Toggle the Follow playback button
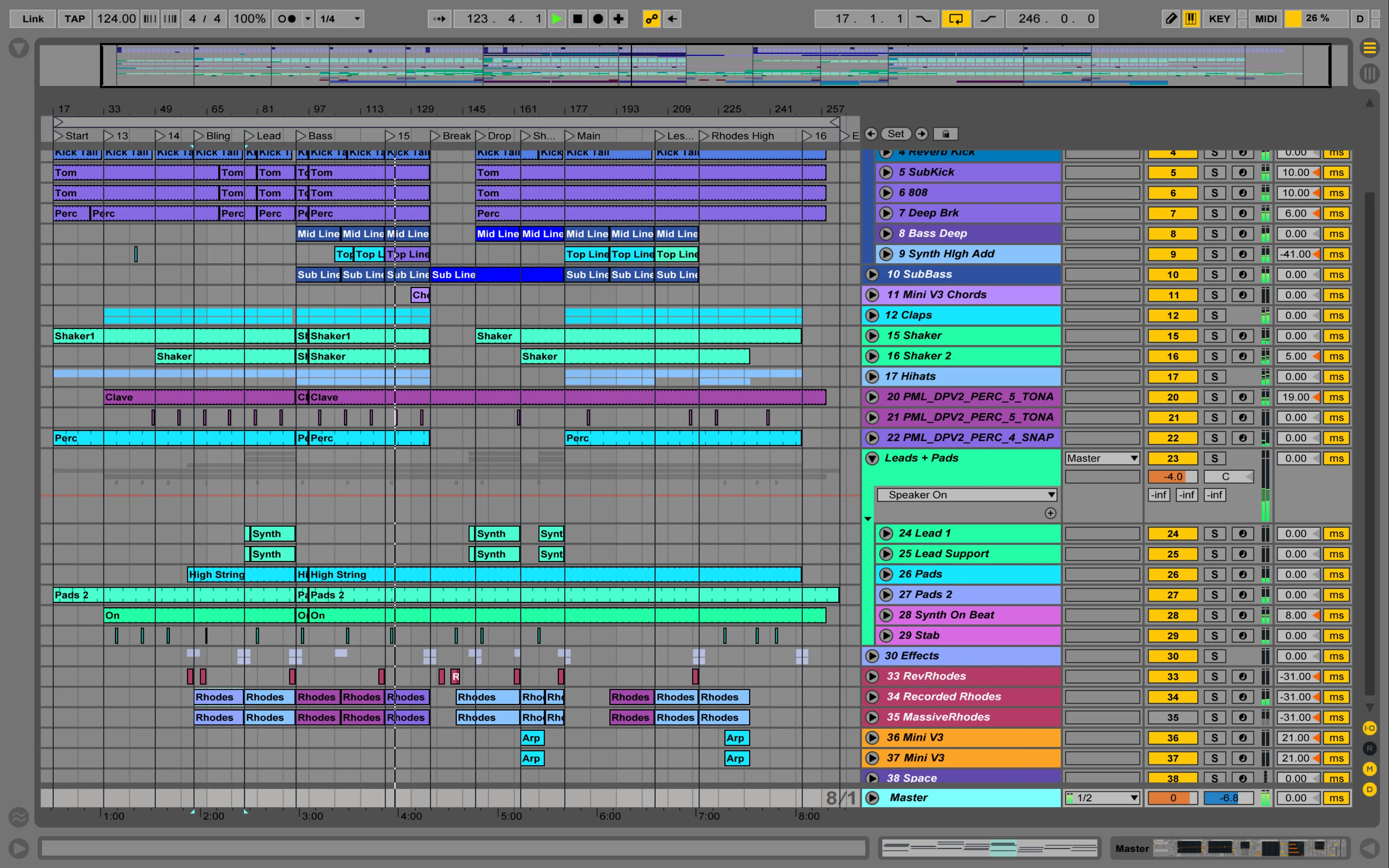The image size is (1389, 868). 439,19
